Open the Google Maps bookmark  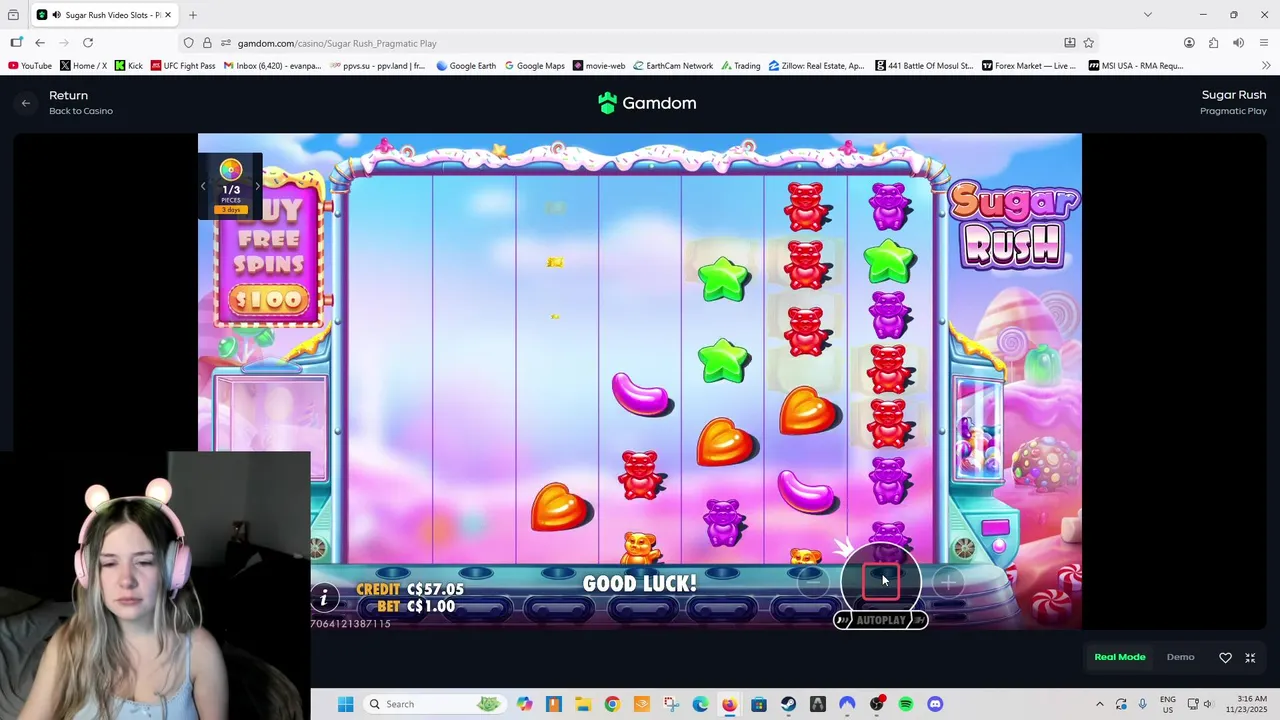click(x=535, y=66)
